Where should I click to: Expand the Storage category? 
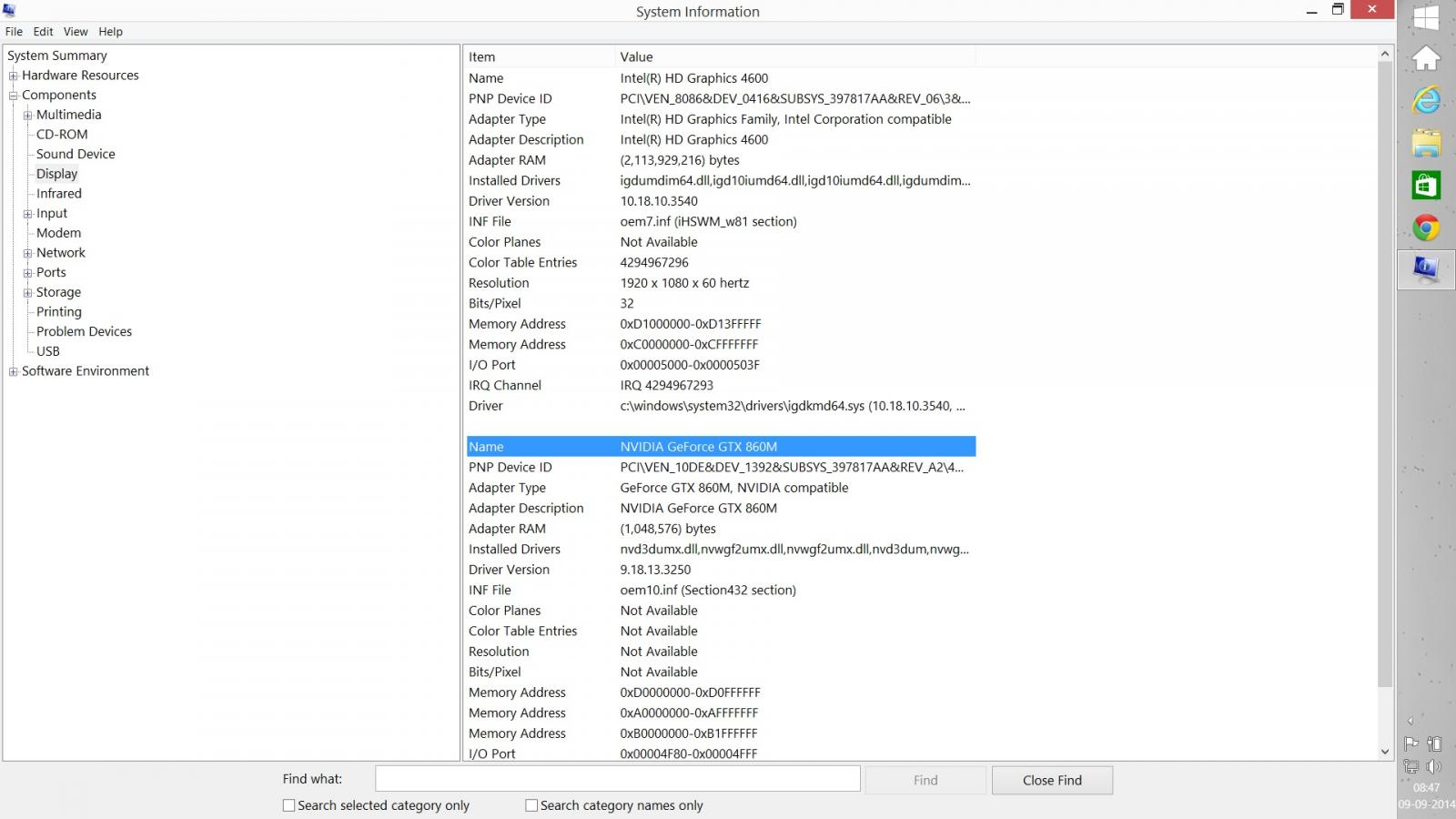click(x=28, y=292)
